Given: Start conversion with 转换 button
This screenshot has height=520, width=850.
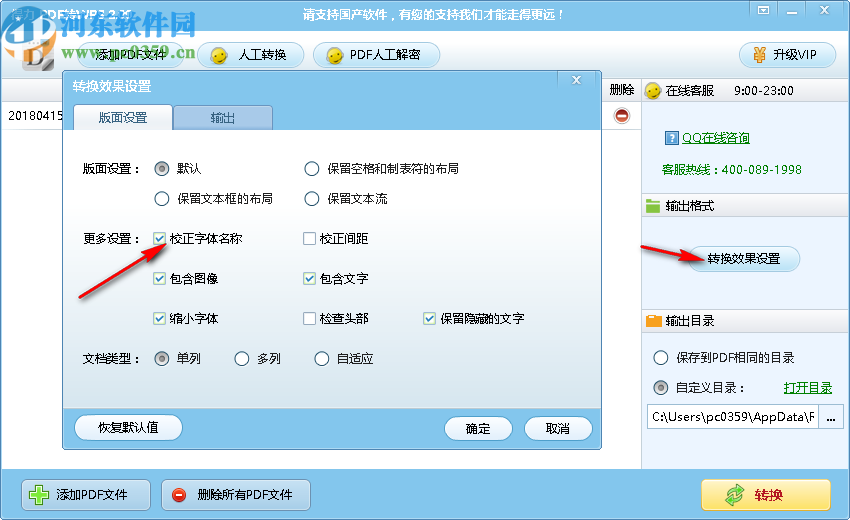Looking at the screenshot, I should coord(766,495).
